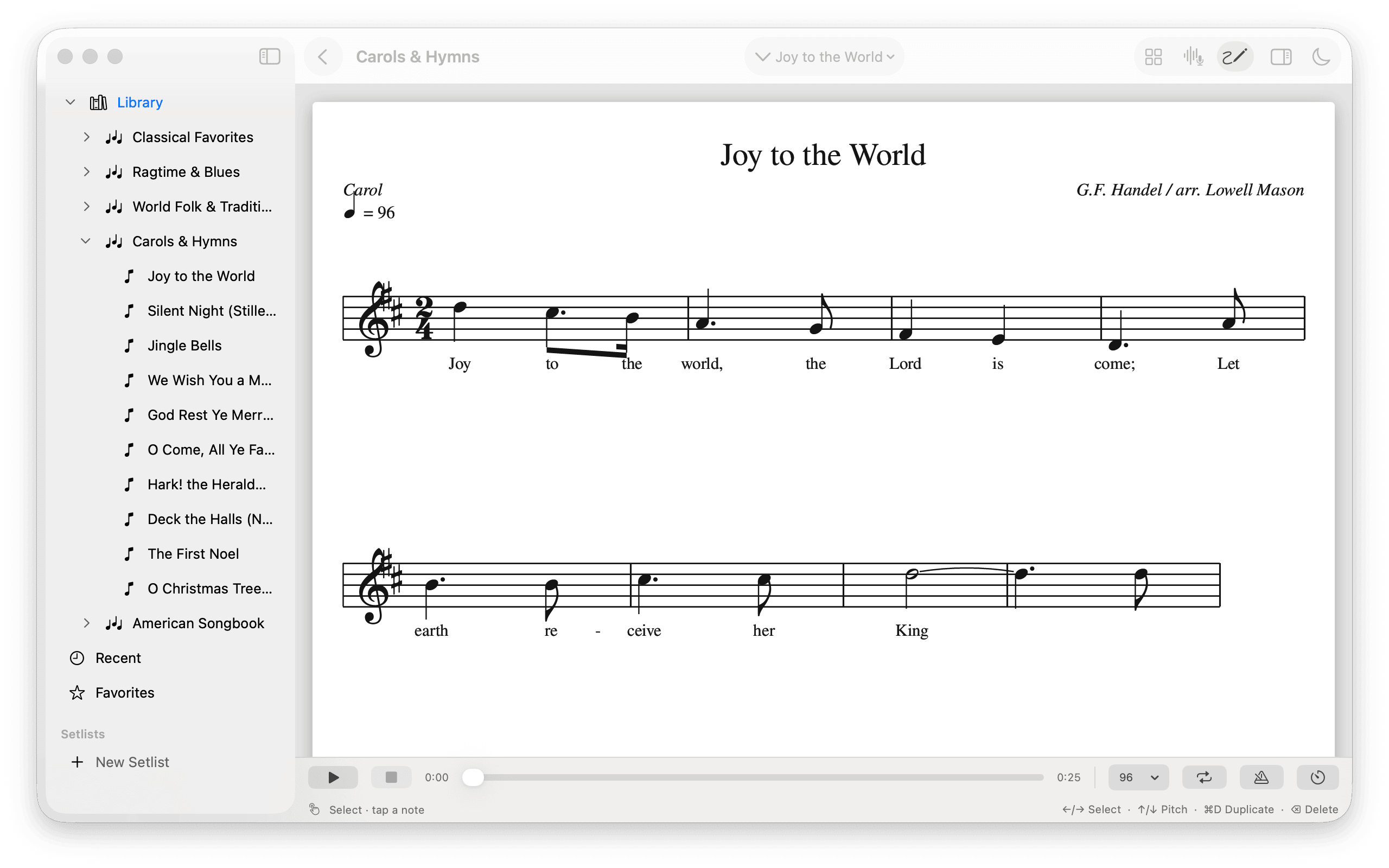The image size is (1389, 868).
Task: Select the half note above lyric King
Action: (912, 573)
